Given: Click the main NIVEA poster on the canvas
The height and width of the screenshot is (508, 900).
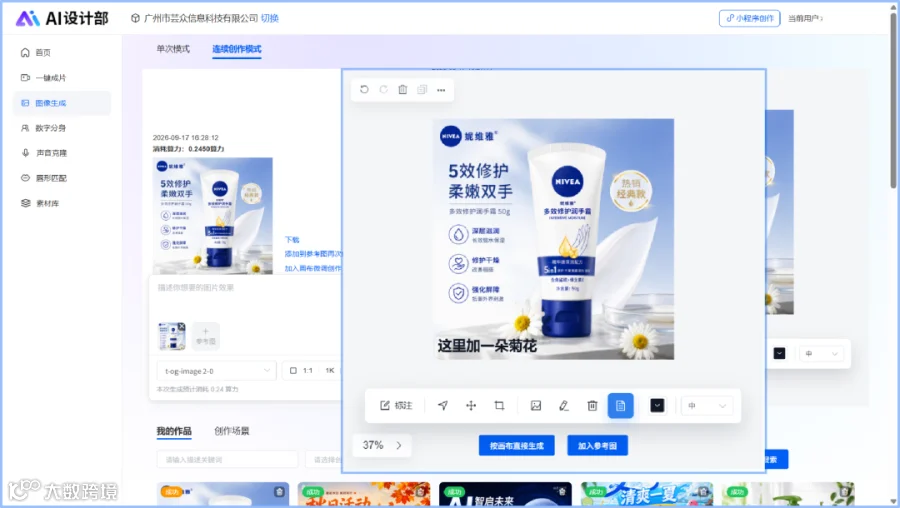Looking at the screenshot, I should (x=553, y=239).
